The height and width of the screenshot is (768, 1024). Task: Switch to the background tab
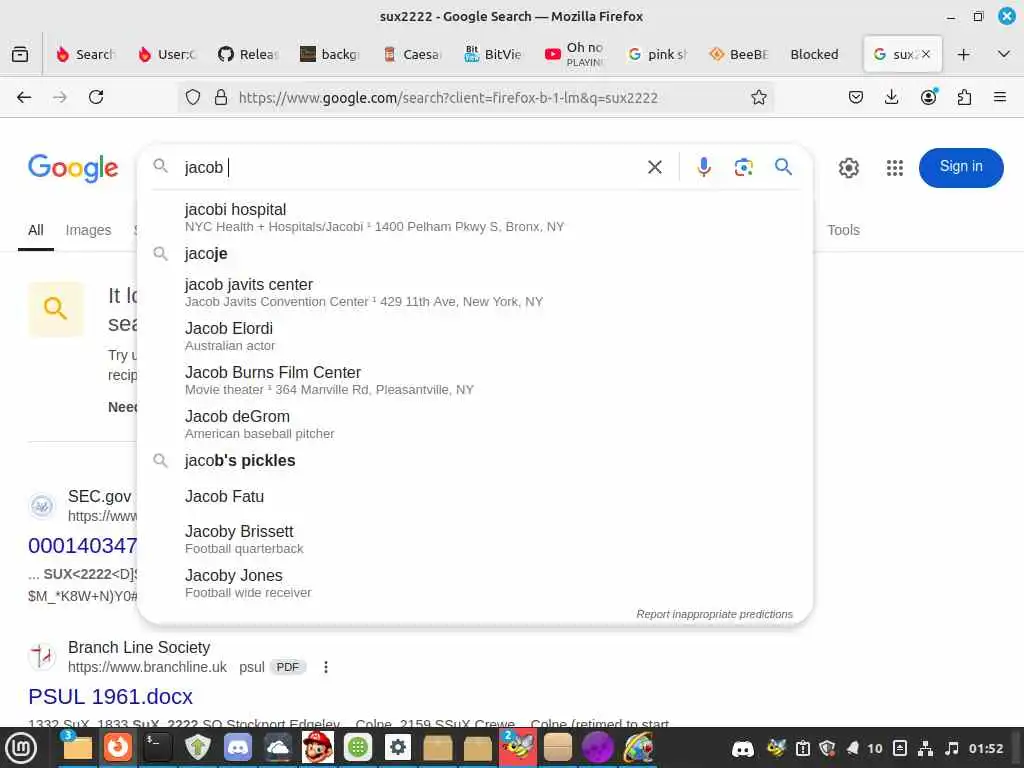(x=330, y=54)
